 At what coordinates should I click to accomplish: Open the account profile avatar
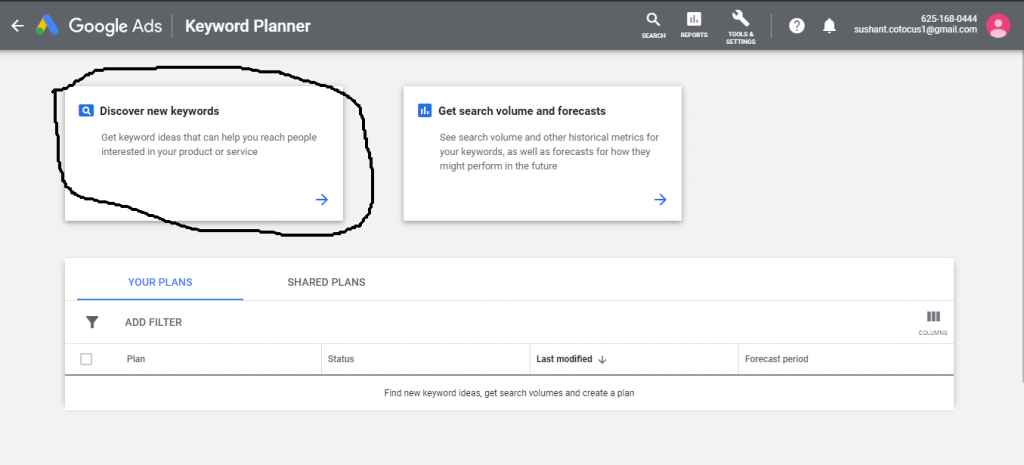point(997,25)
